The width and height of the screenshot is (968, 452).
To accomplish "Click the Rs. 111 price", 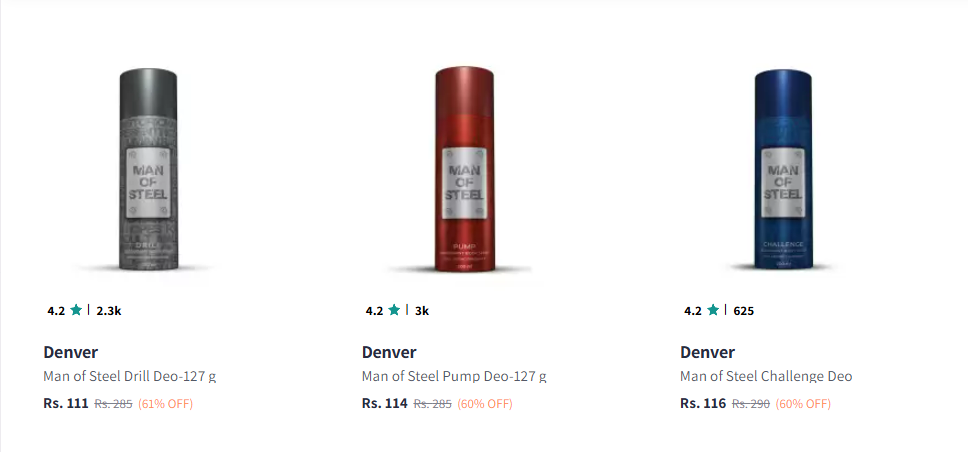I will click(66, 404).
